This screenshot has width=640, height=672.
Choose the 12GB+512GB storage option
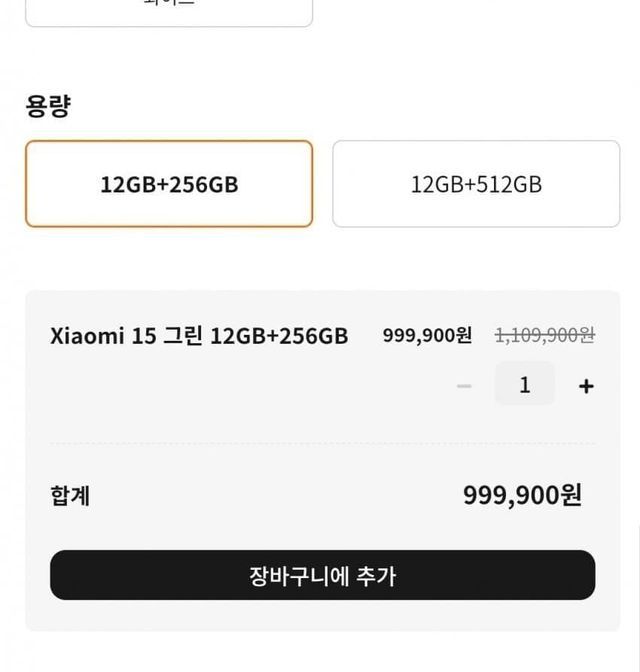[x=476, y=184]
